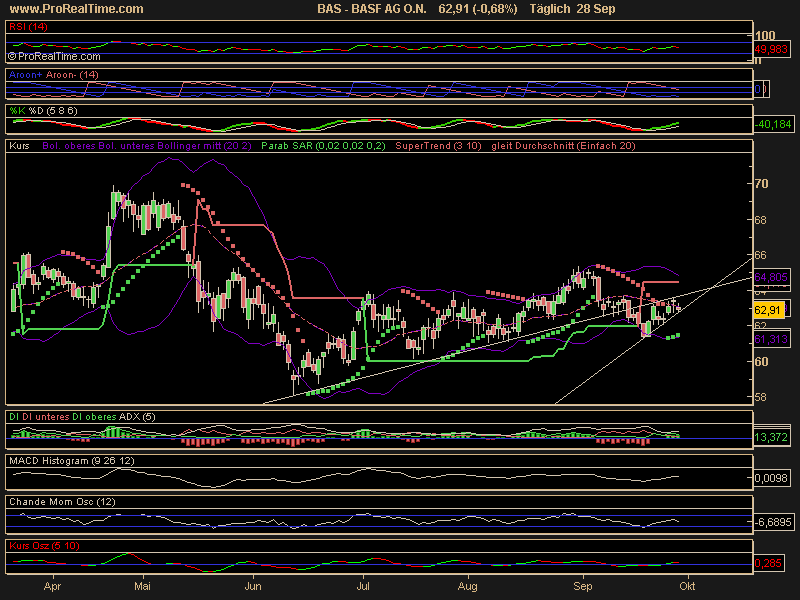Select the SuperTrend (3 10) legend
Image resolution: width=800 pixels, height=600 pixels.
(x=438, y=145)
